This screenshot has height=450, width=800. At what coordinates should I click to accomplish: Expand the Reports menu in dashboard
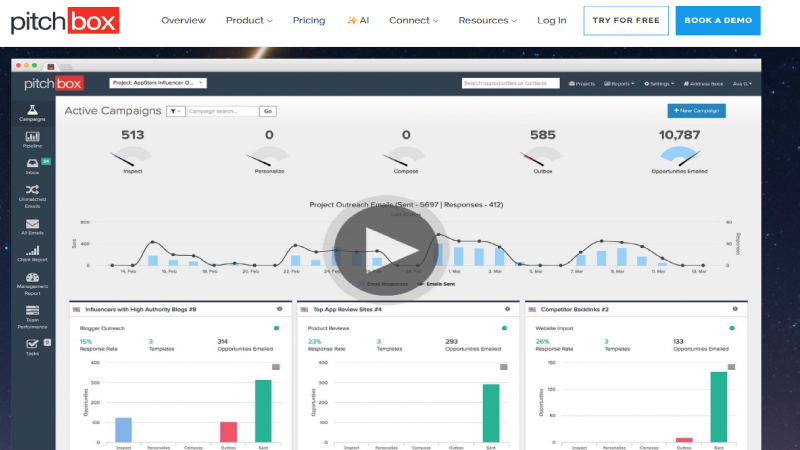click(619, 84)
